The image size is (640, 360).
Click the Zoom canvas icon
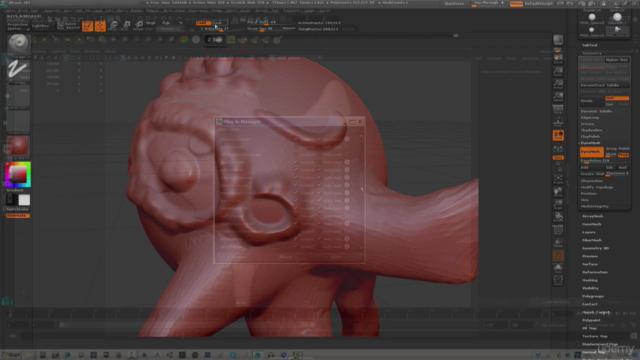click(x=558, y=71)
